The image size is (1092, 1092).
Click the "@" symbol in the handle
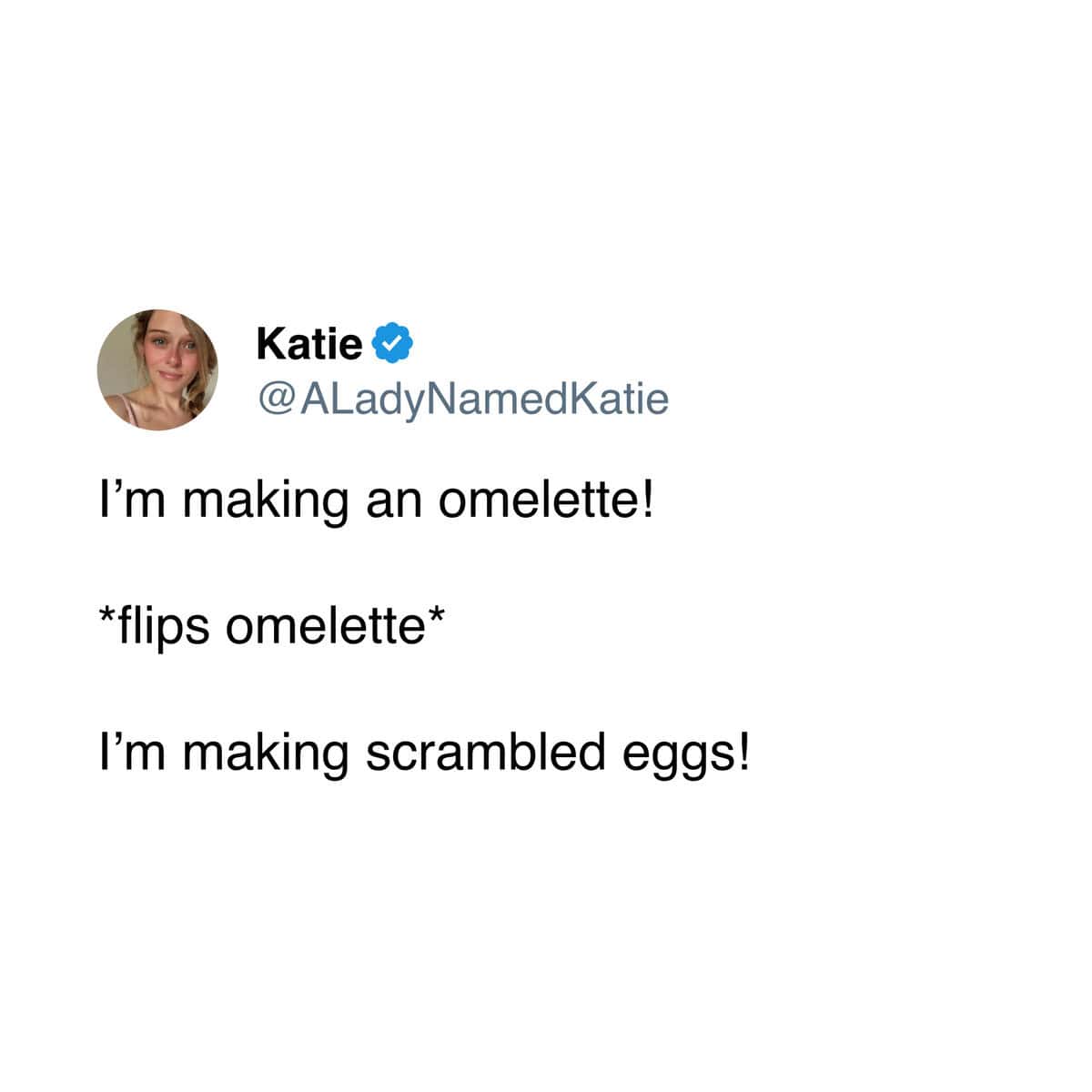tap(276, 398)
